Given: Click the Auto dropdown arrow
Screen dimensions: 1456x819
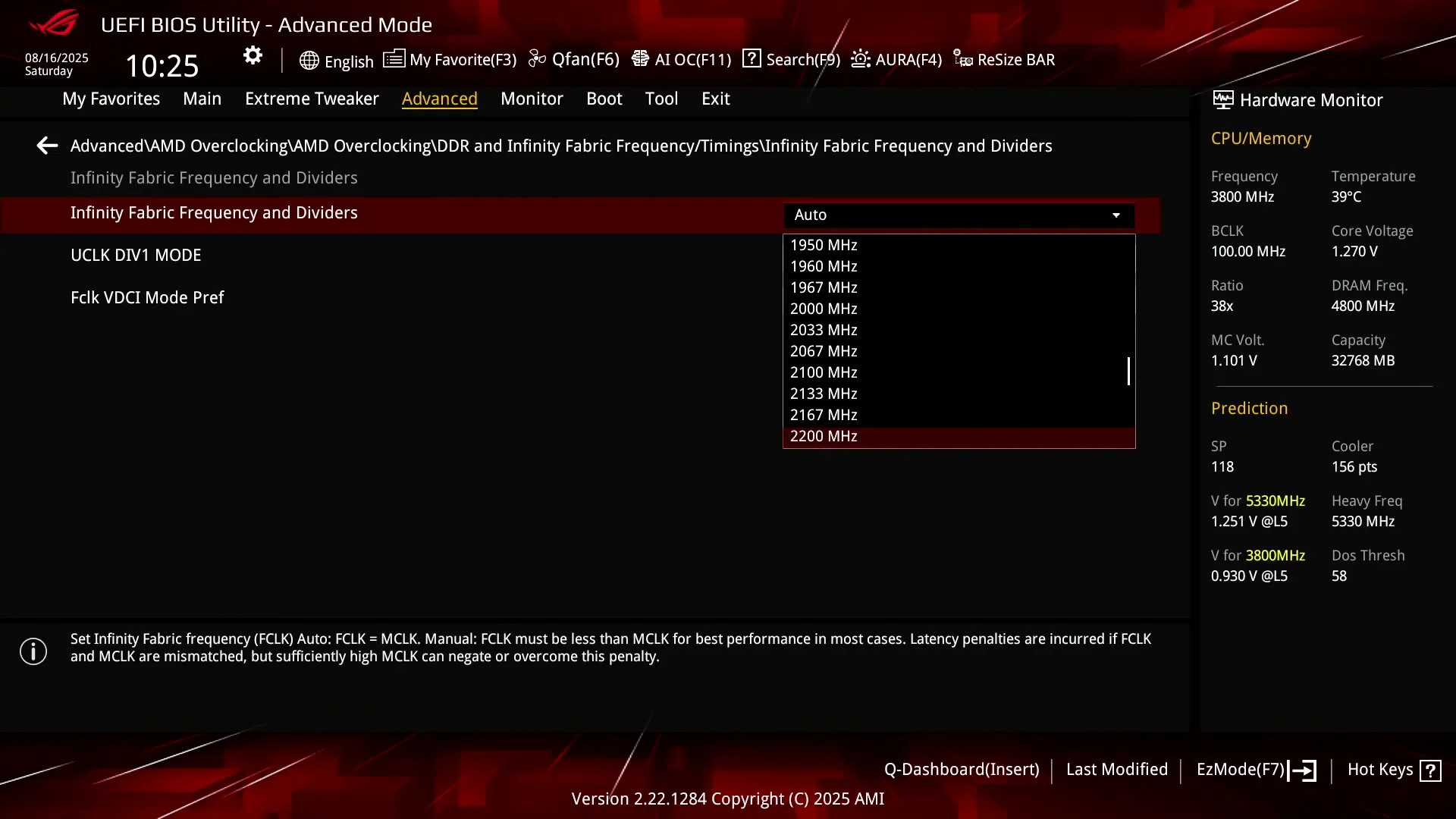Looking at the screenshot, I should tap(1116, 215).
